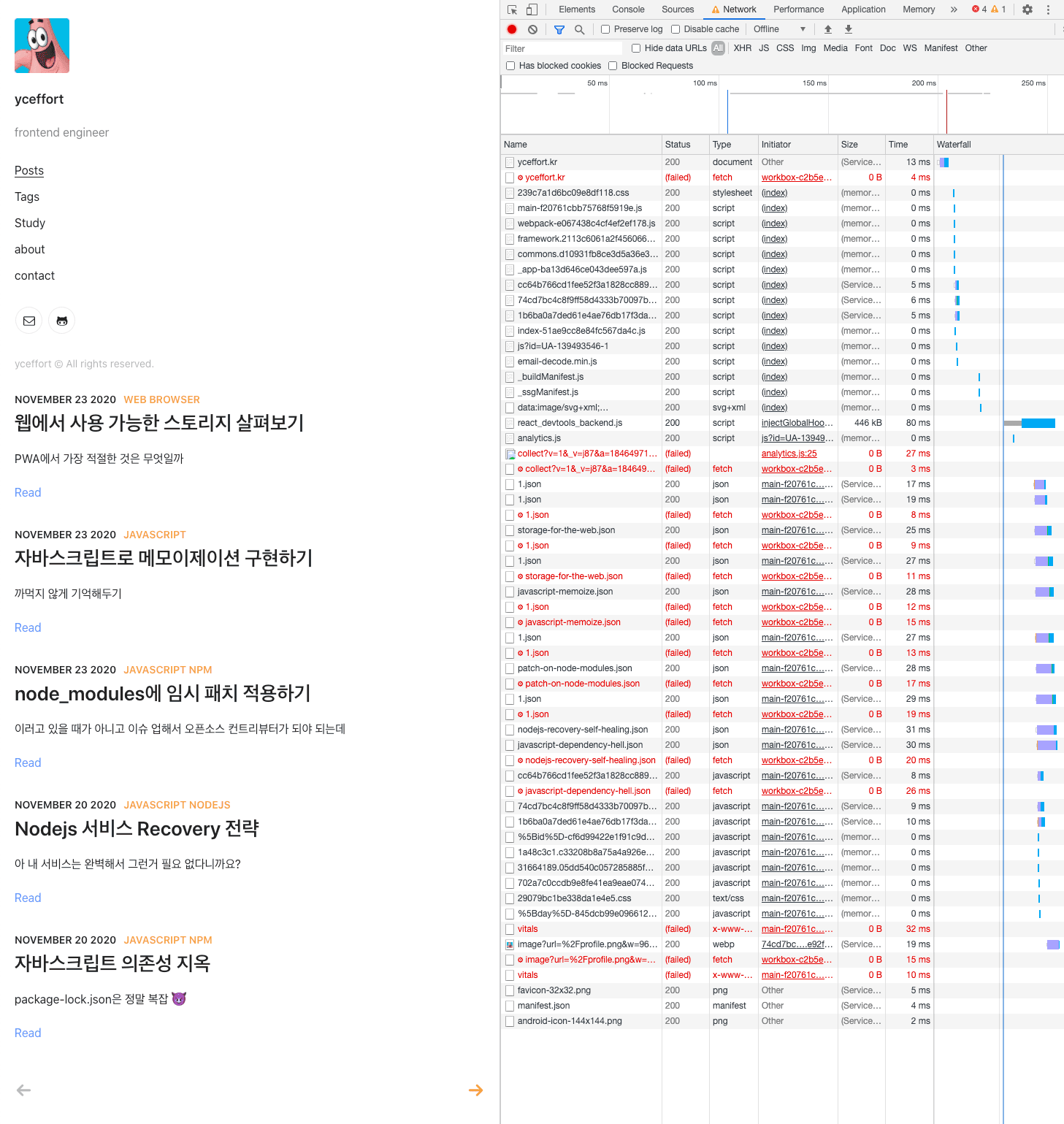Select the email-decode.min.js request row
This screenshot has height=1124, width=1064.
tap(781, 362)
